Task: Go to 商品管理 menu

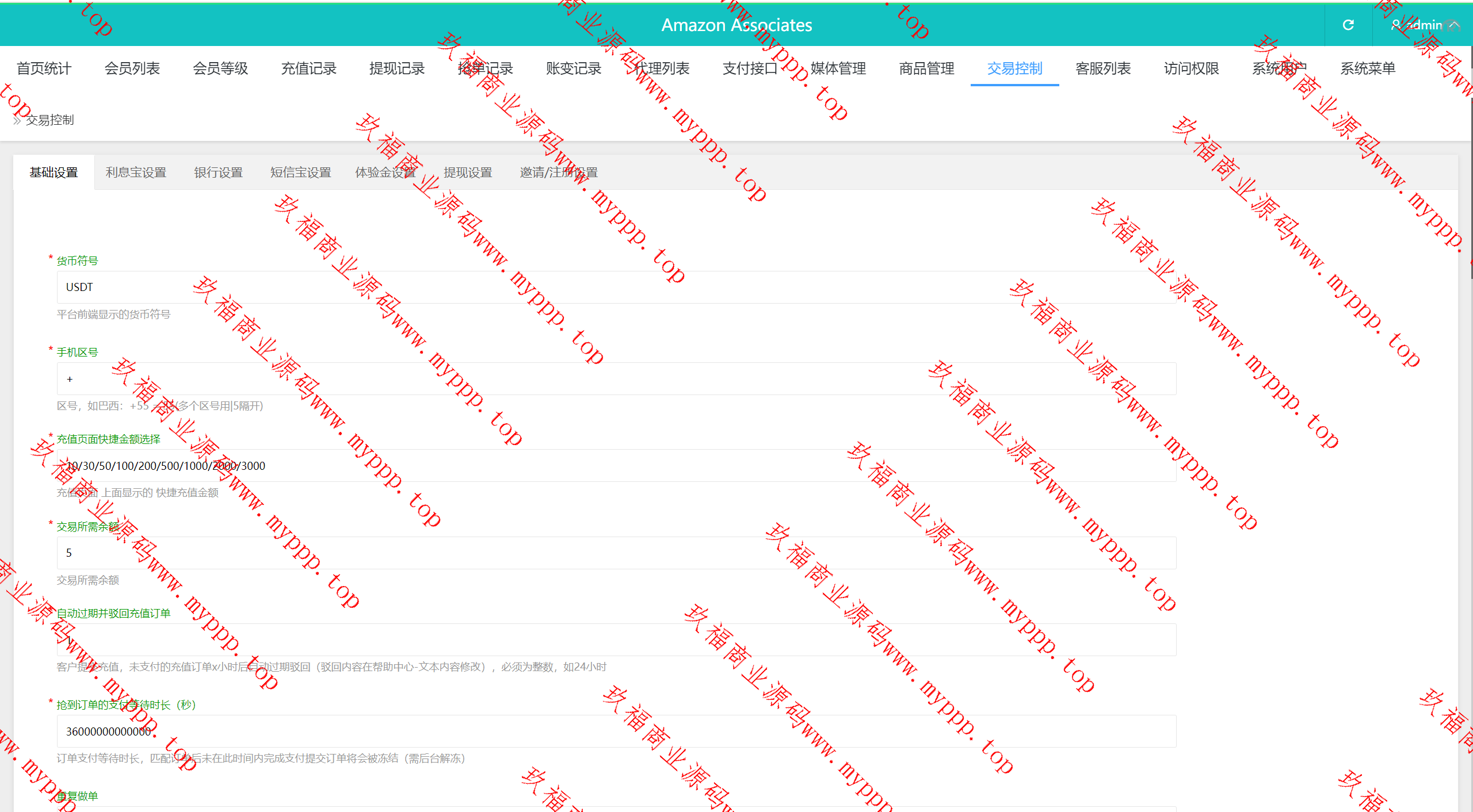Action: [926, 68]
